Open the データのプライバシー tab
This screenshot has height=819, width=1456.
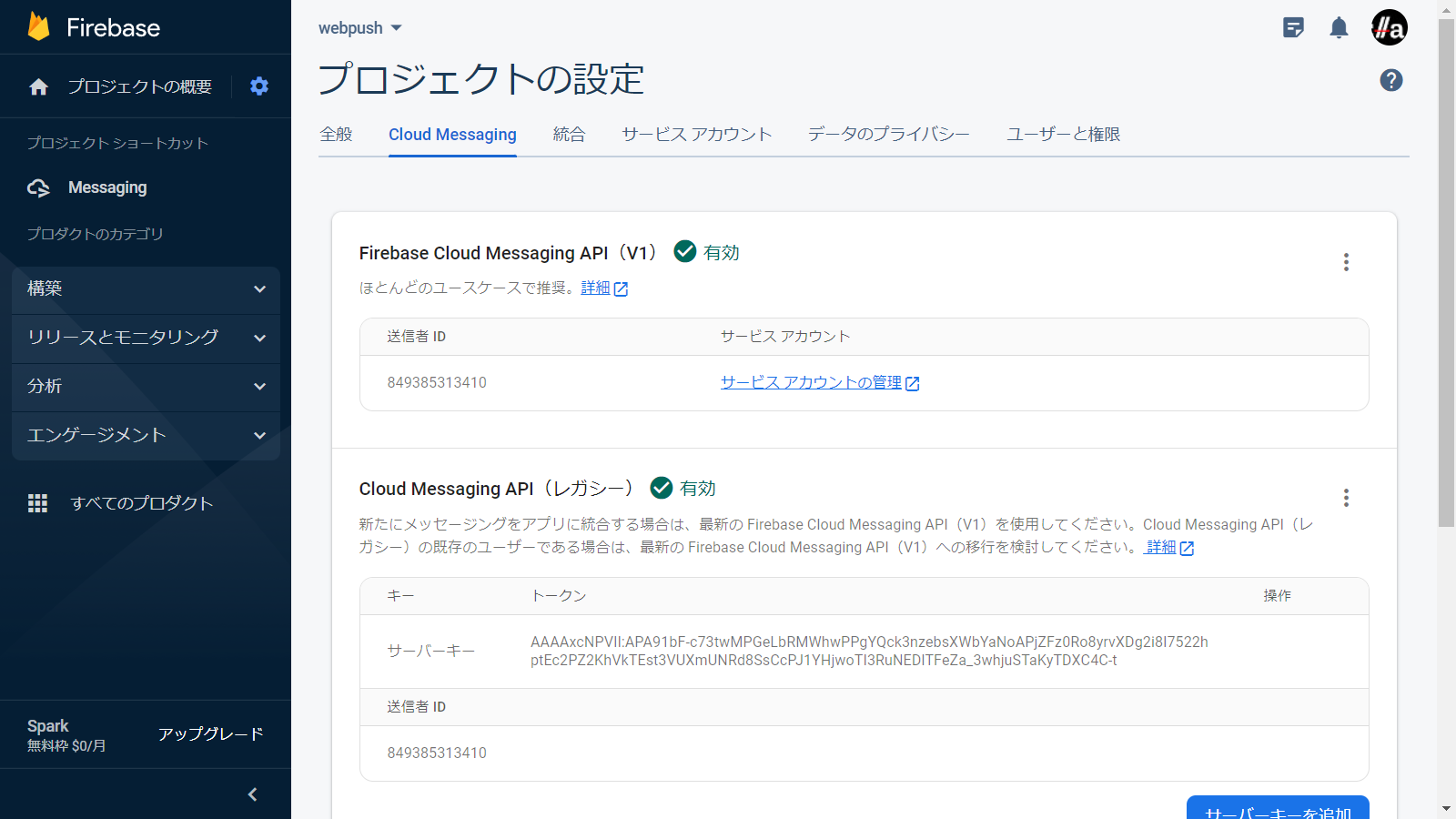tap(889, 135)
